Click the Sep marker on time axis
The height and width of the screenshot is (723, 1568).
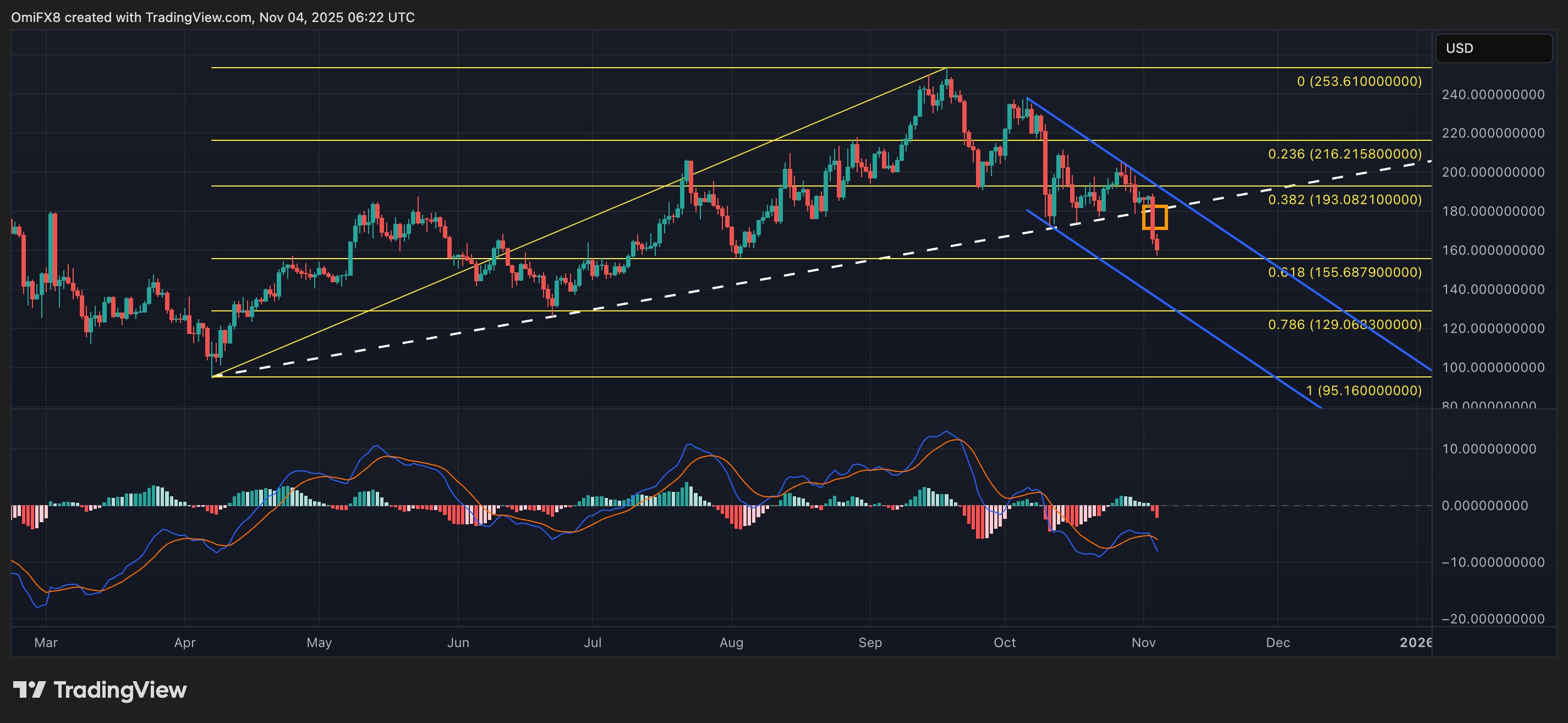pos(870,643)
